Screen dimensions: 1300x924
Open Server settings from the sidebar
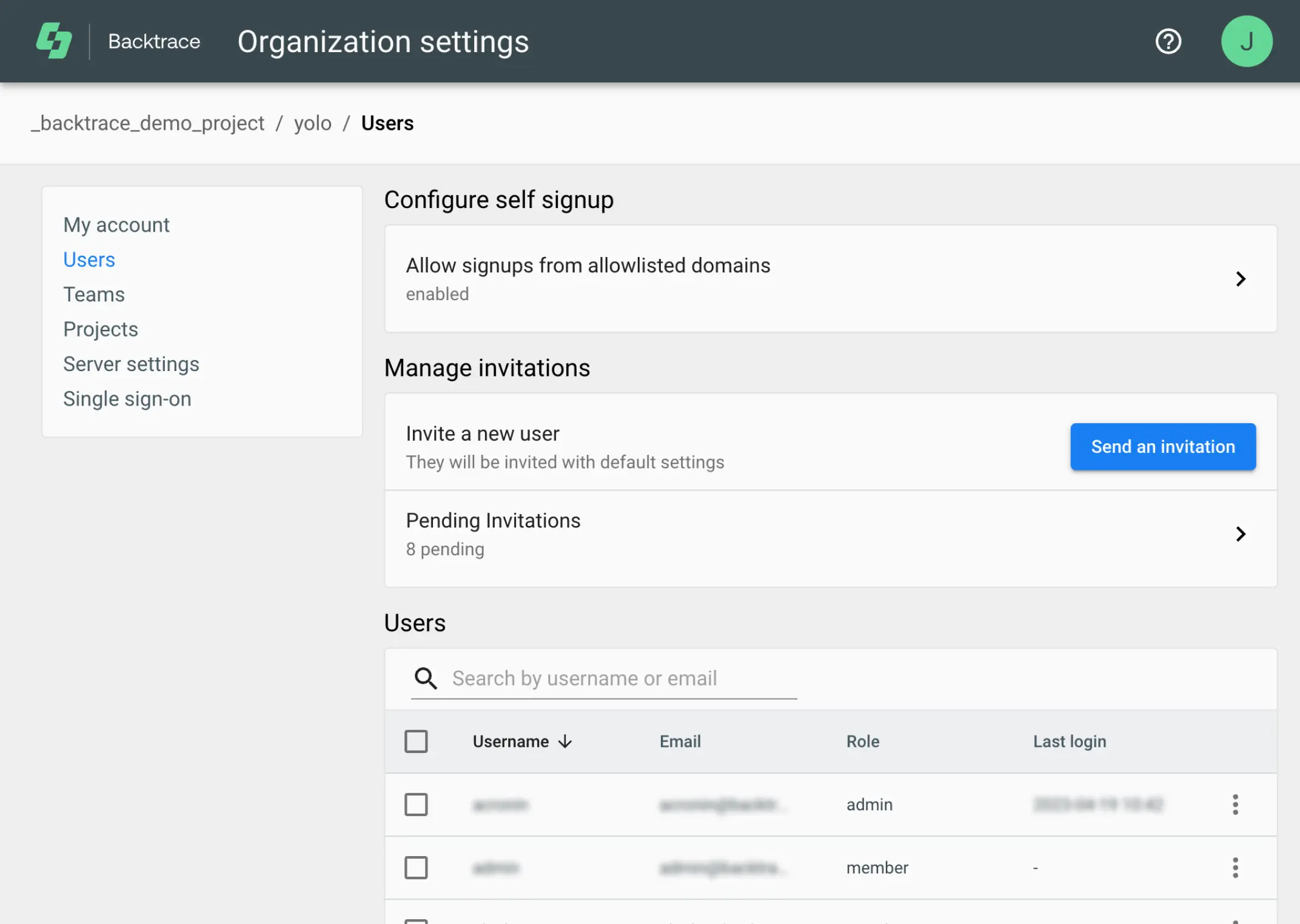click(x=131, y=364)
